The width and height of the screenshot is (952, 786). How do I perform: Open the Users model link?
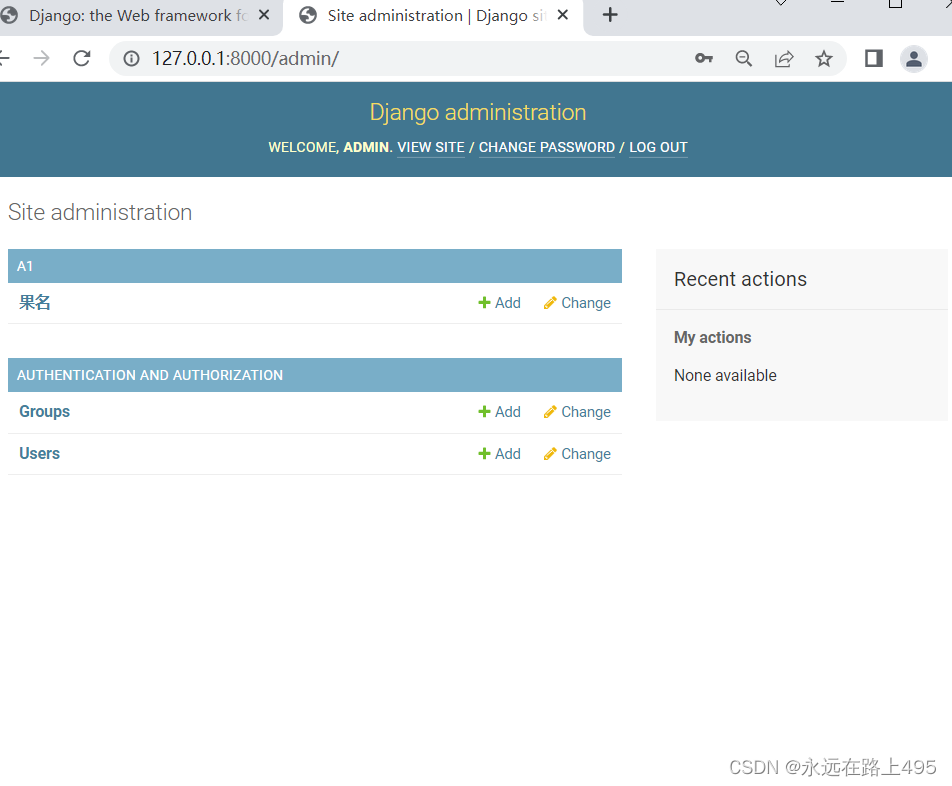point(39,453)
